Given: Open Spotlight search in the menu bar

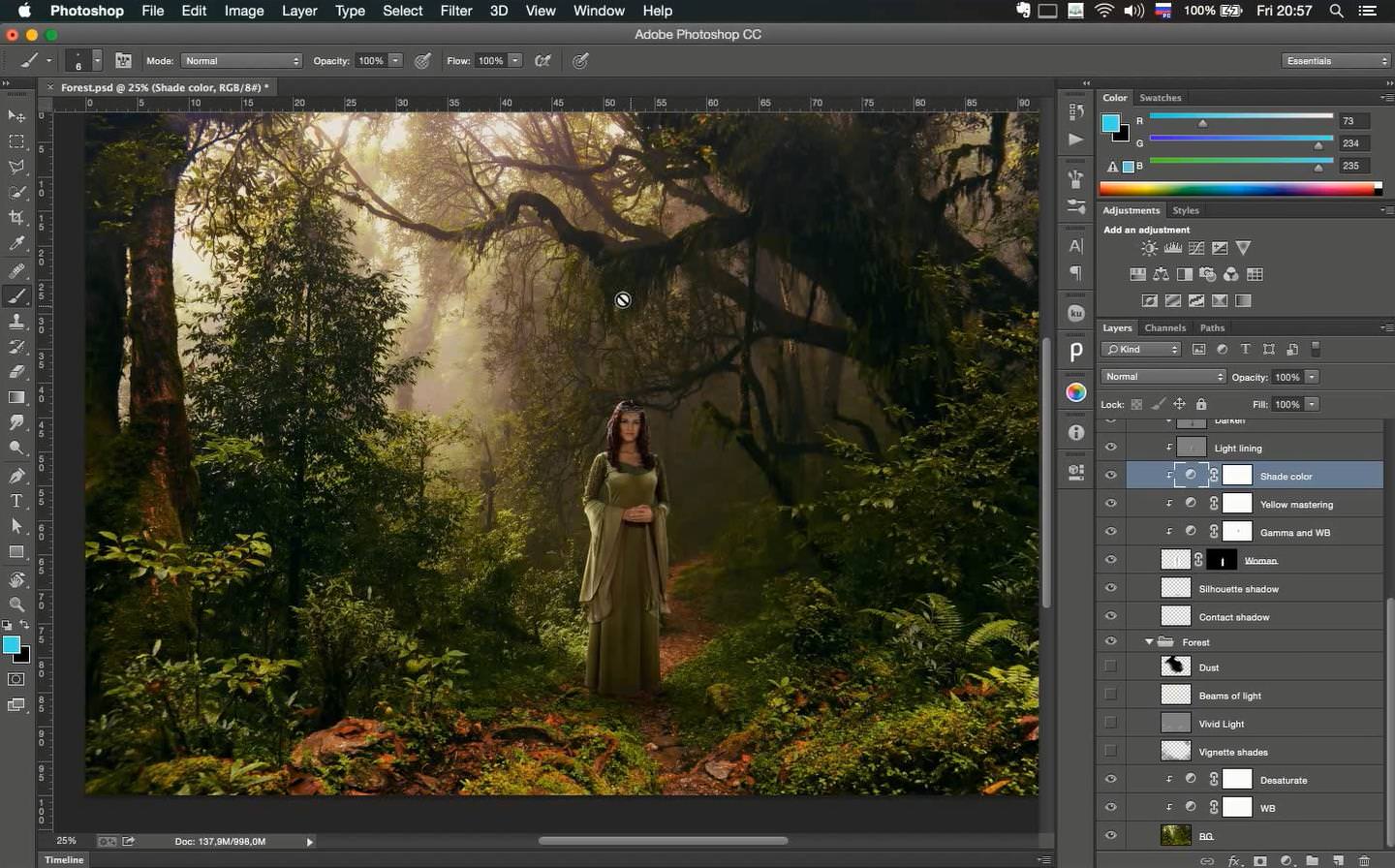Looking at the screenshot, I should click(1336, 11).
